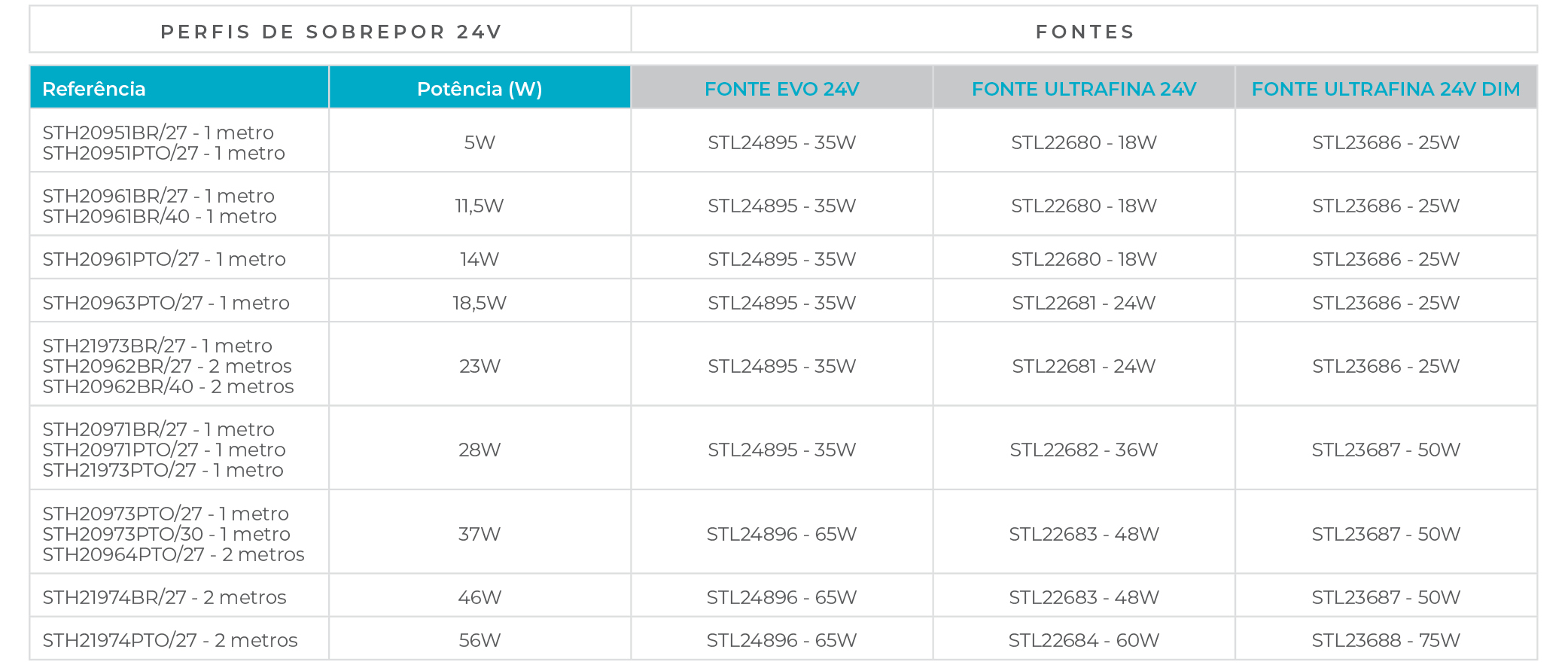This screenshot has height=665, width=1568.
Task: Select the FONTE ULTRAFINA 24V header
Action: pyautogui.click(x=1084, y=88)
